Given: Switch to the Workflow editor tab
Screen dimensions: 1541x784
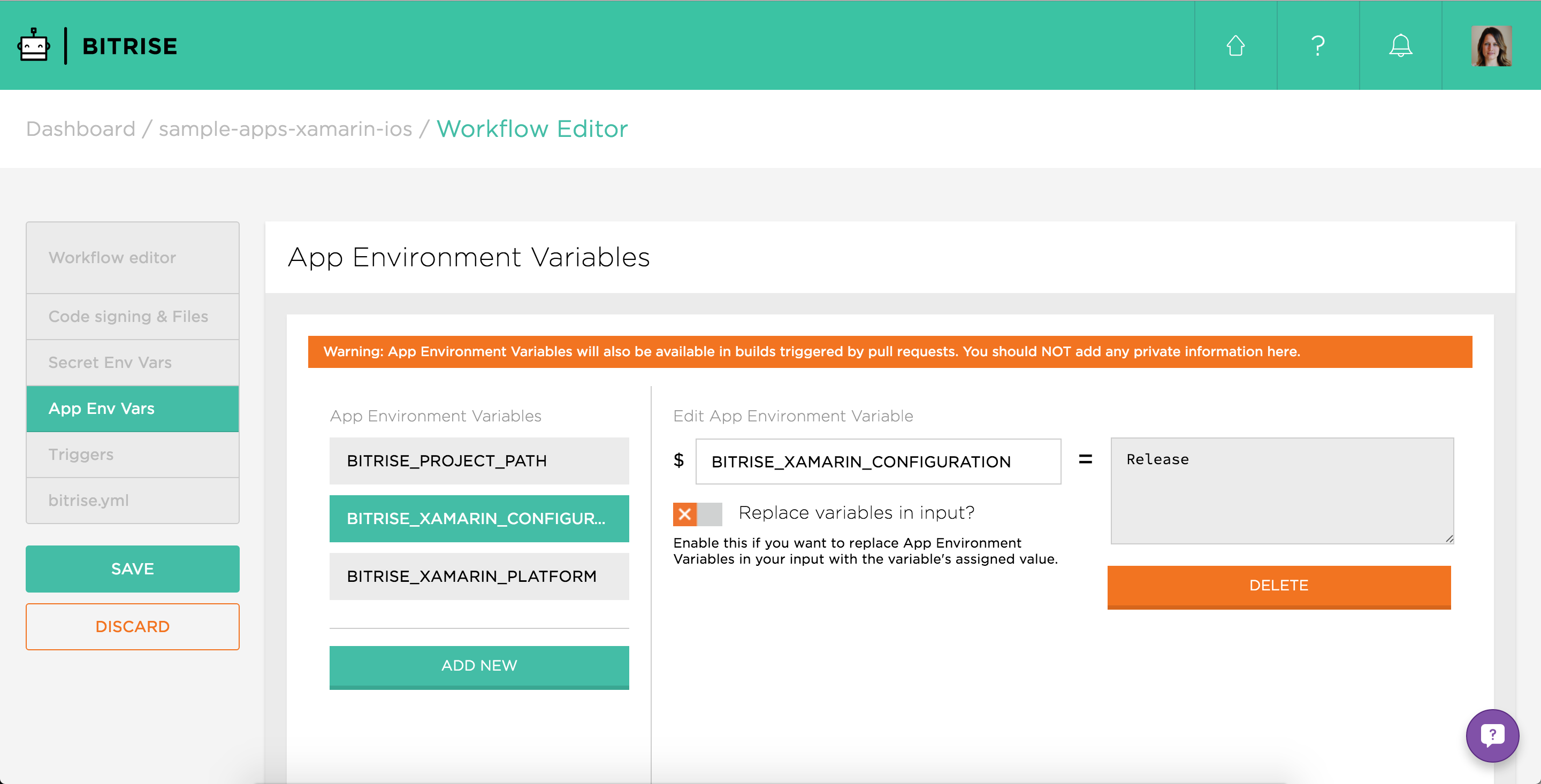Looking at the screenshot, I should click(x=133, y=258).
